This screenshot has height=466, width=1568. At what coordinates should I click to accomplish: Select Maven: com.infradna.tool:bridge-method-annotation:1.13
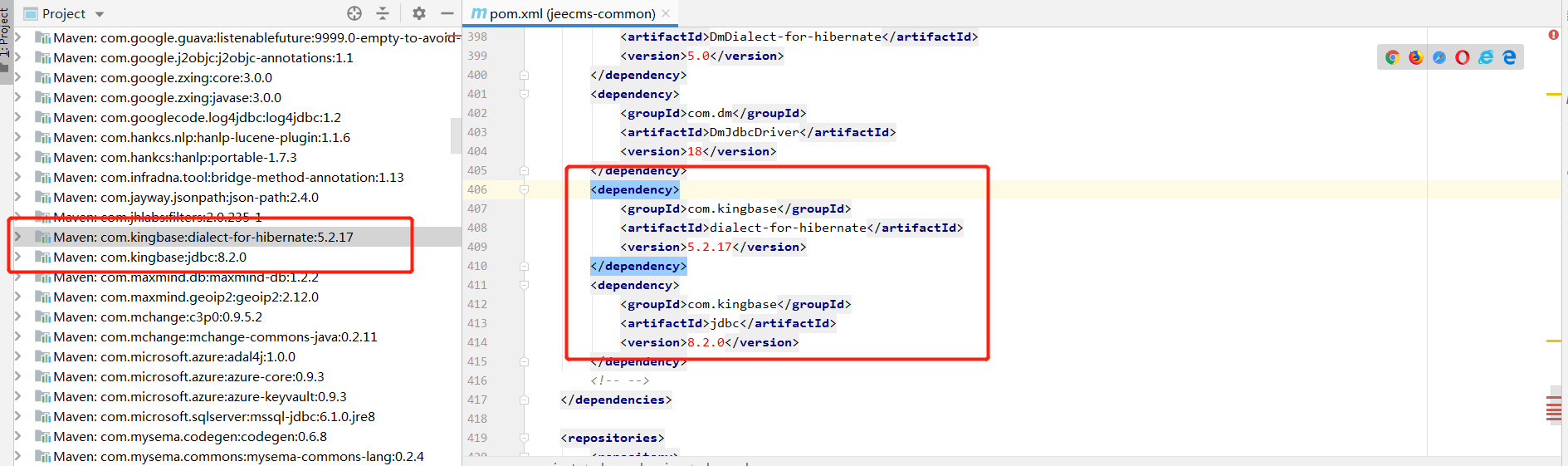(x=228, y=178)
